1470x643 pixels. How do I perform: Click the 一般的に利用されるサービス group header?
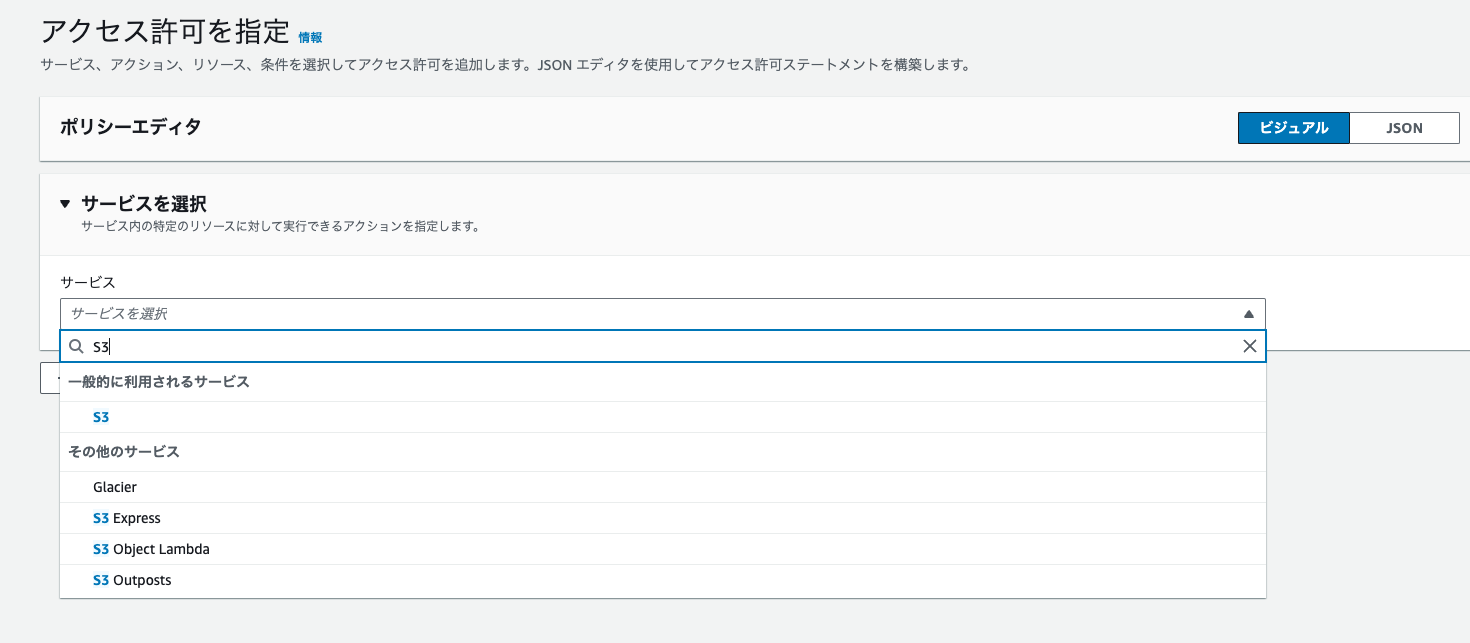tap(158, 382)
